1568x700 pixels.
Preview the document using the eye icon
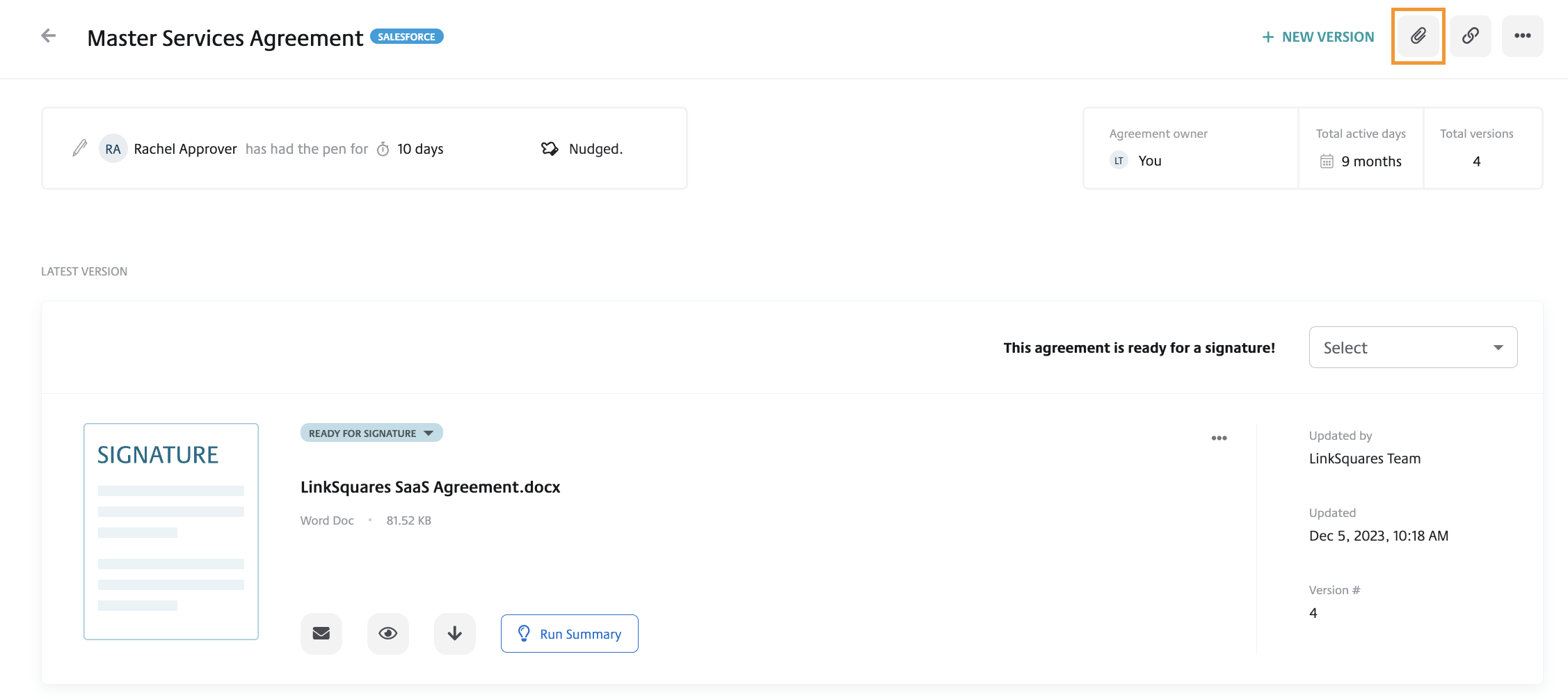point(387,633)
